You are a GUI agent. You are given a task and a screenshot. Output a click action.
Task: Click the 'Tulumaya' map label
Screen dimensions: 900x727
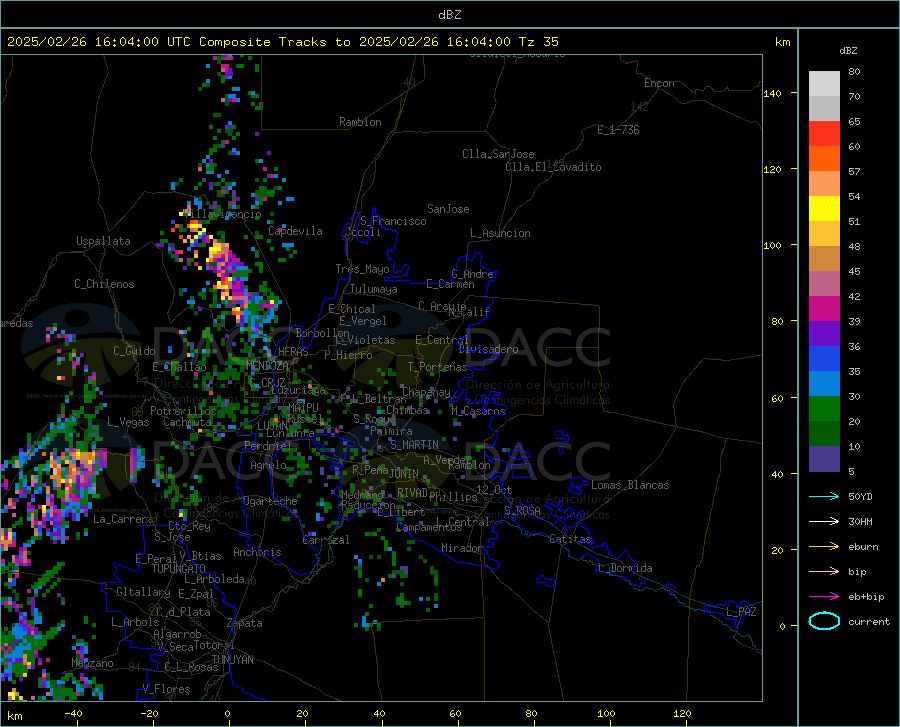[374, 289]
